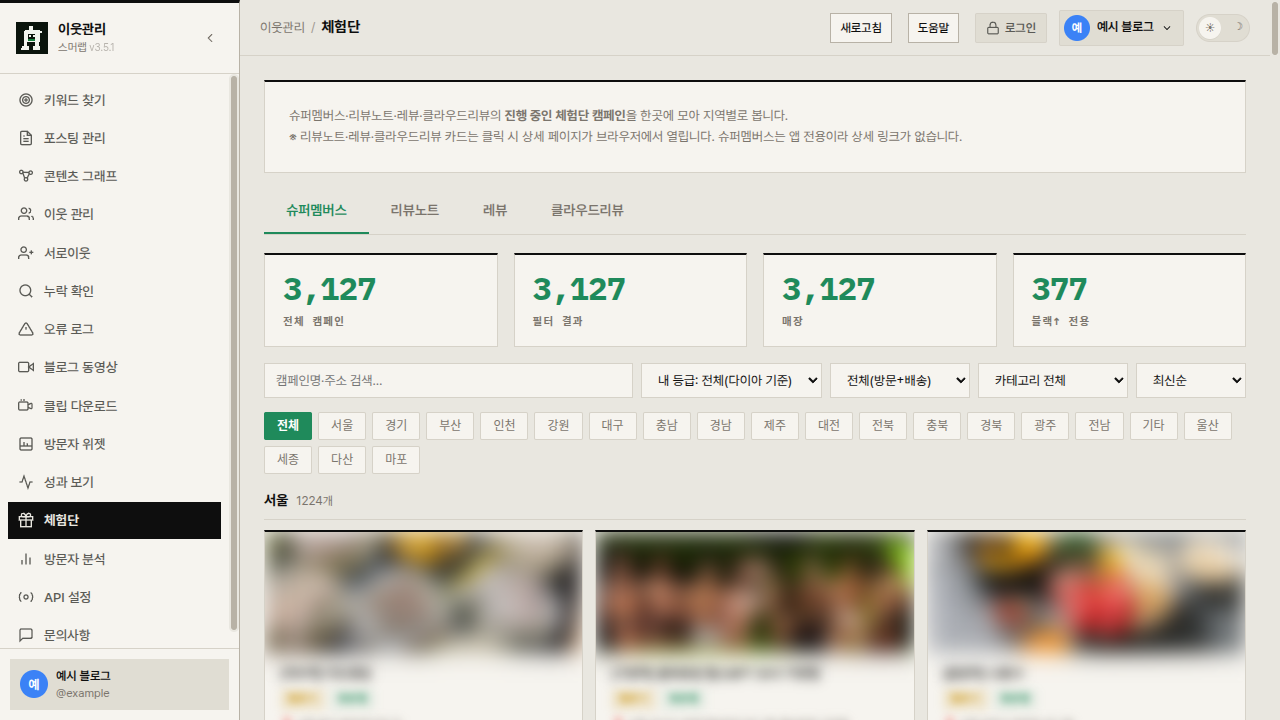Click the API 설정 icon

(x=26, y=597)
